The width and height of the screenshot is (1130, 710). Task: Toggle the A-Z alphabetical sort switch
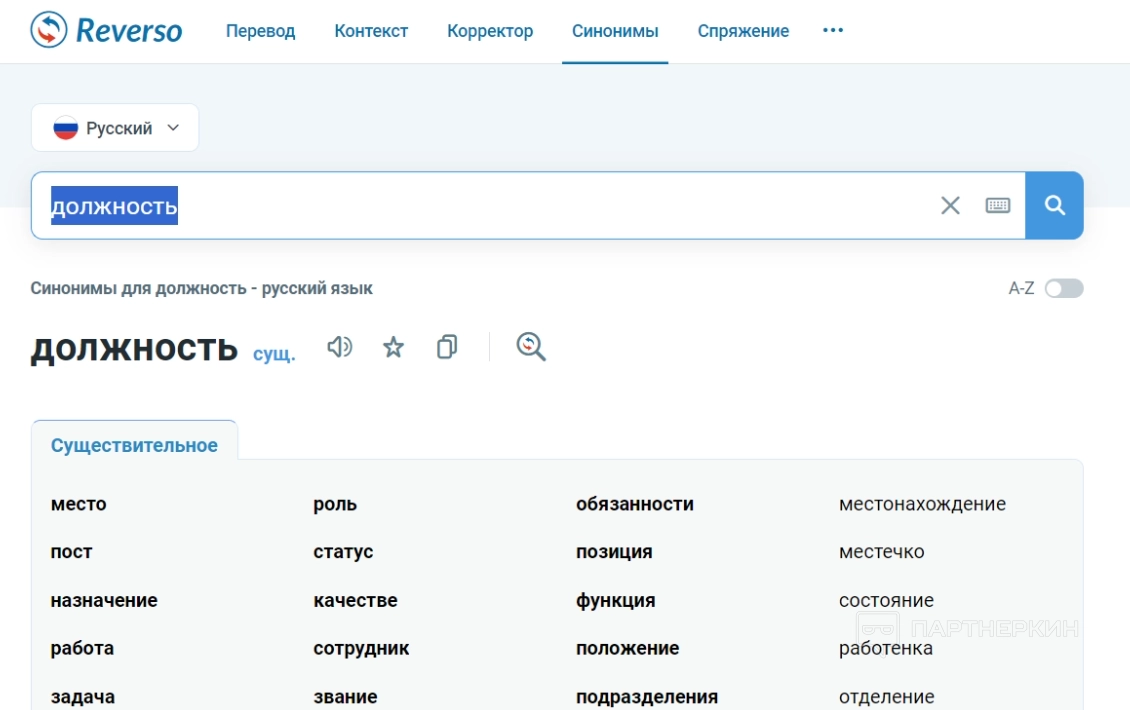[x=1063, y=289]
